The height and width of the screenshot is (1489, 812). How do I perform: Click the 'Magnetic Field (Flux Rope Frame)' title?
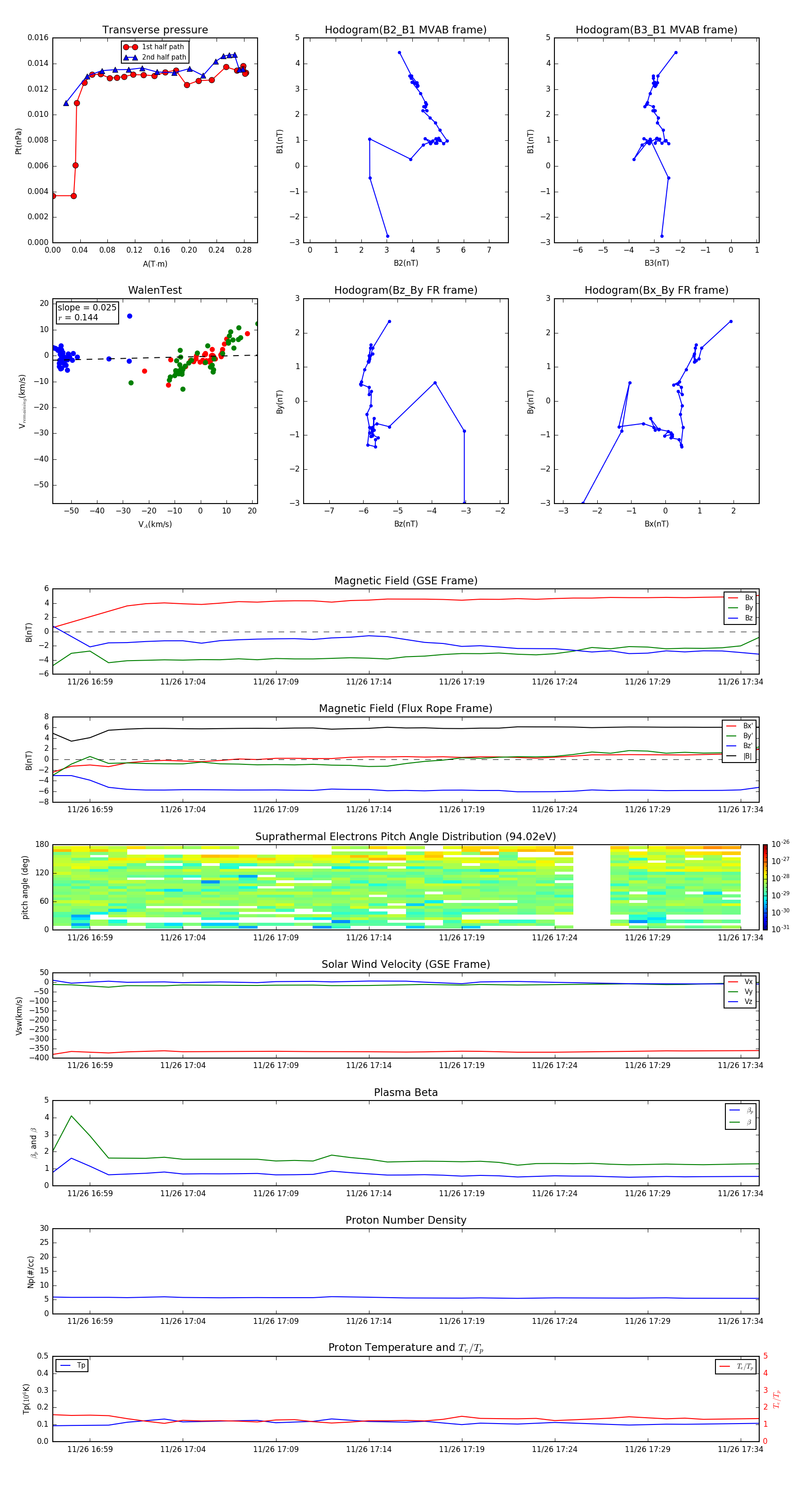[x=406, y=709]
